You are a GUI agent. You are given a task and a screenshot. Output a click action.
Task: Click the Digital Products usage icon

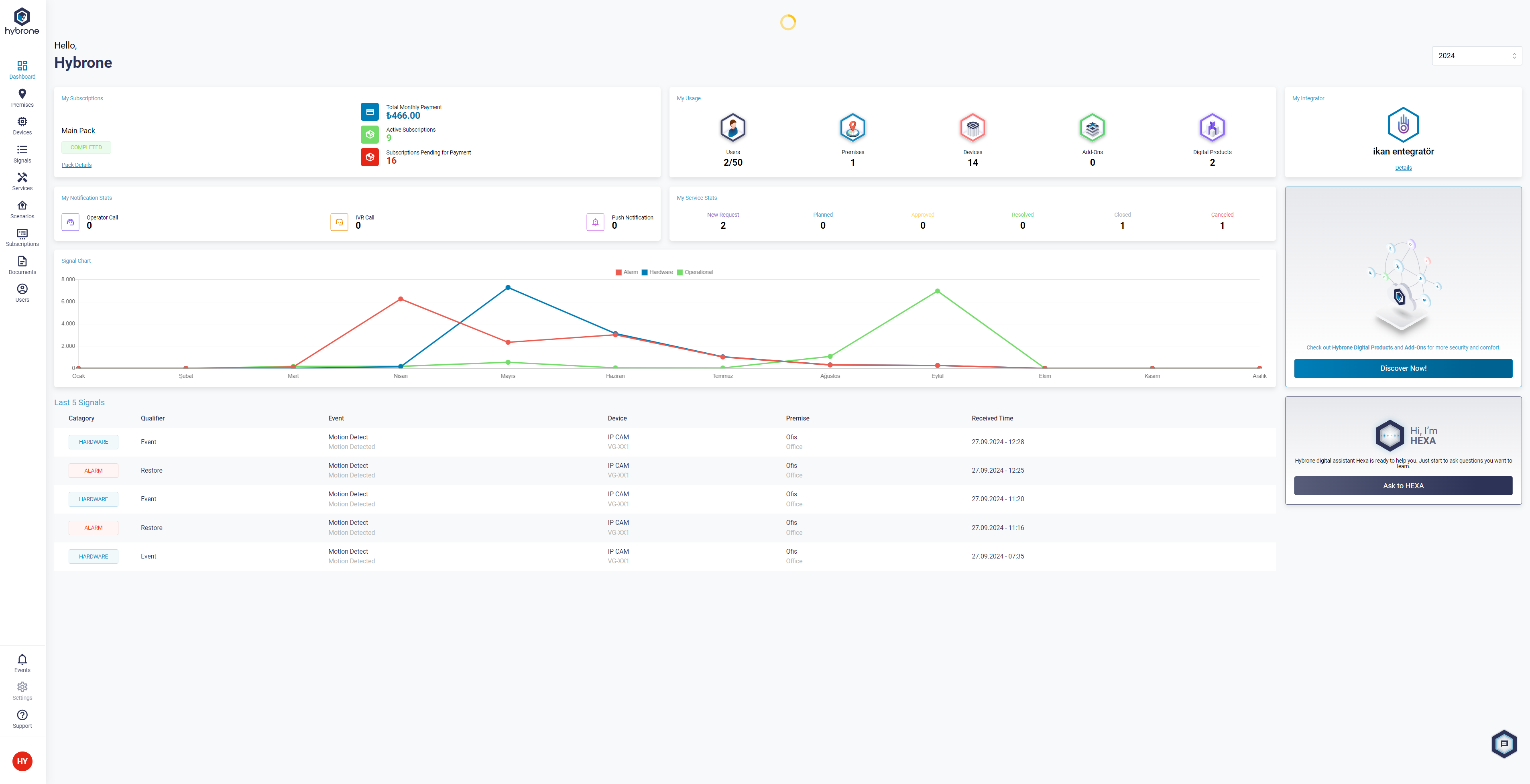pyautogui.click(x=1212, y=128)
